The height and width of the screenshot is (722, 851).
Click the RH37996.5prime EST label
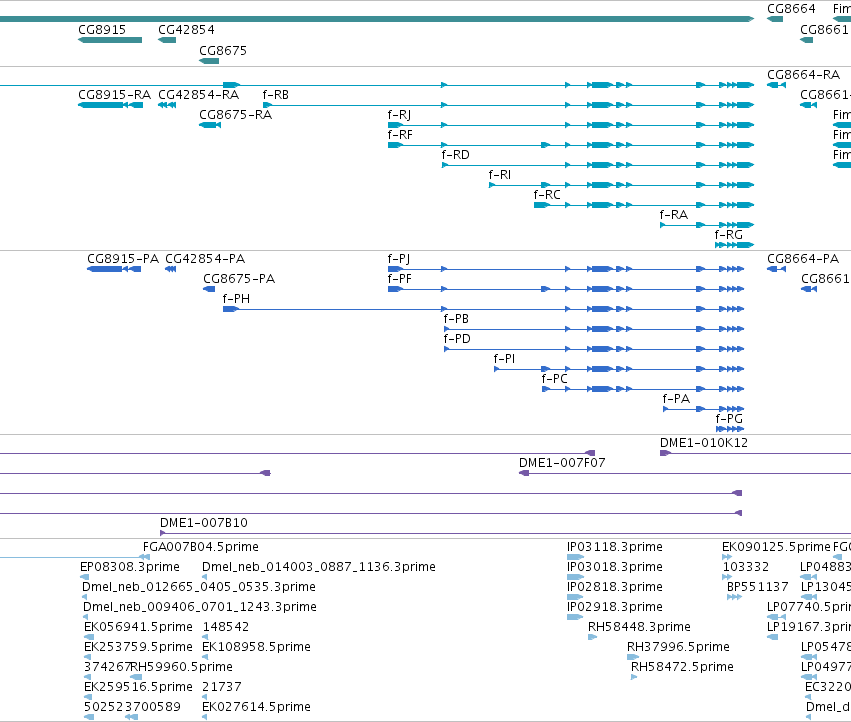(x=678, y=647)
